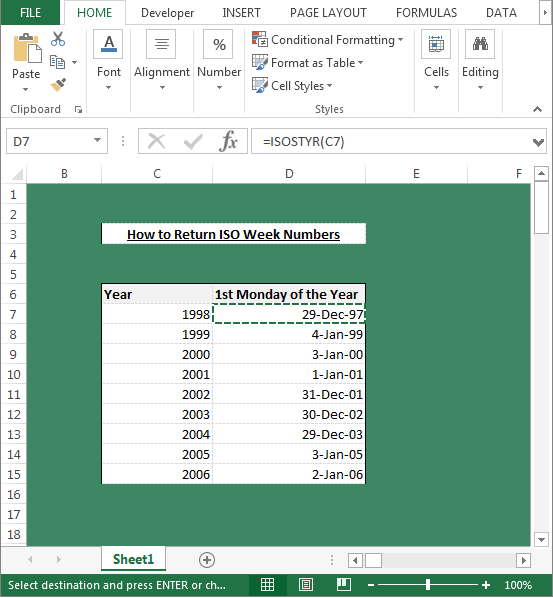Switch to Page Break Preview view
The width and height of the screenshot is (553, 598).
tap(344, 585)
